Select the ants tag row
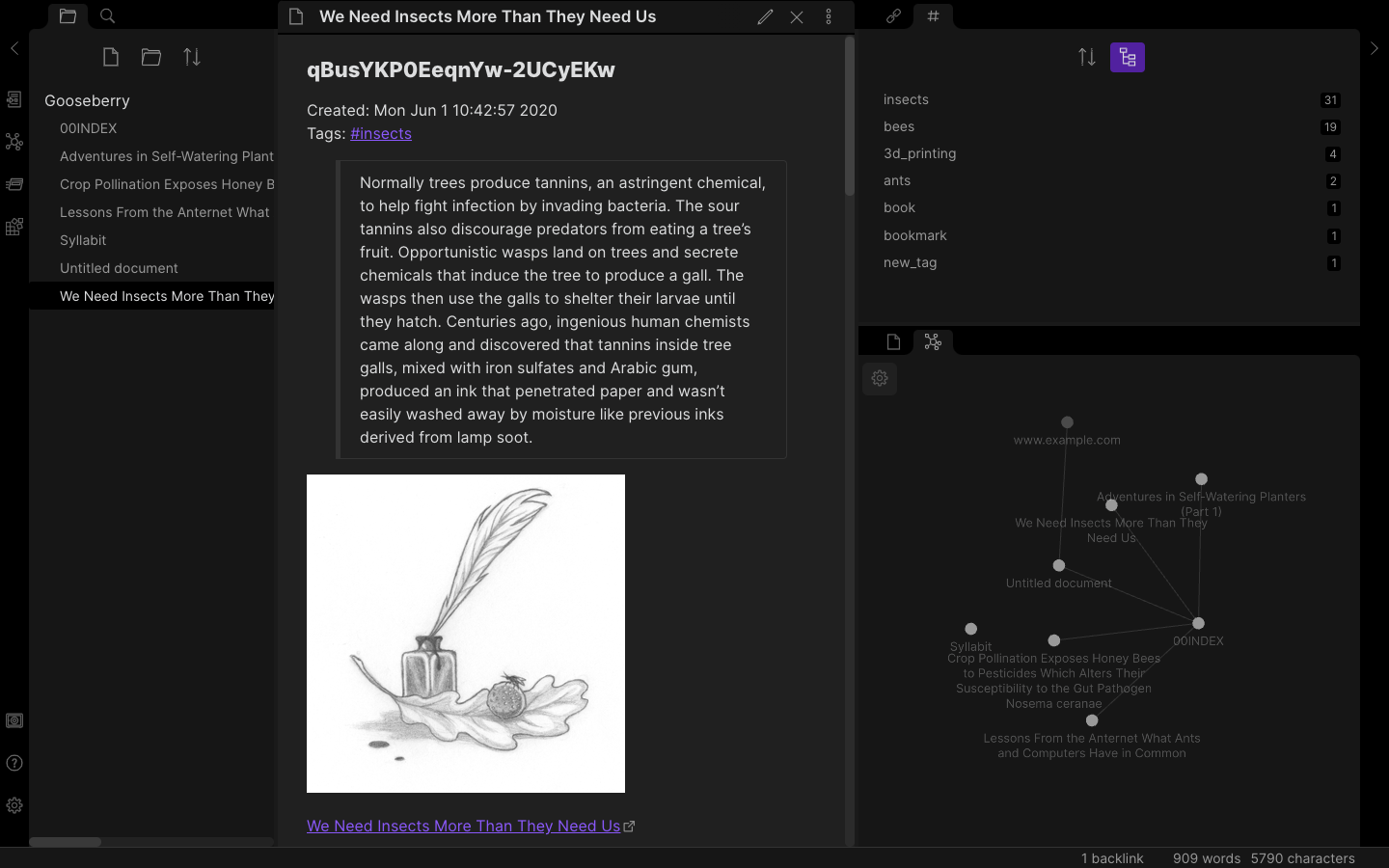The image size is (1389, 868). pos(1111,180)
